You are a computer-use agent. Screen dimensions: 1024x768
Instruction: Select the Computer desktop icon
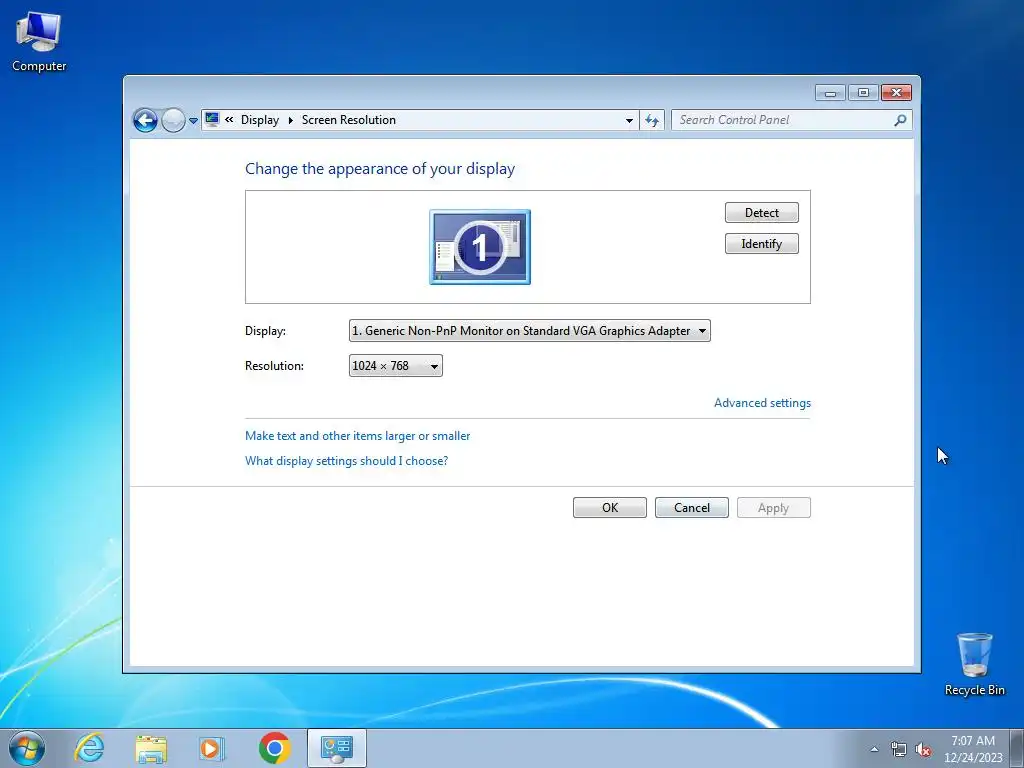(x=39, y=41)
